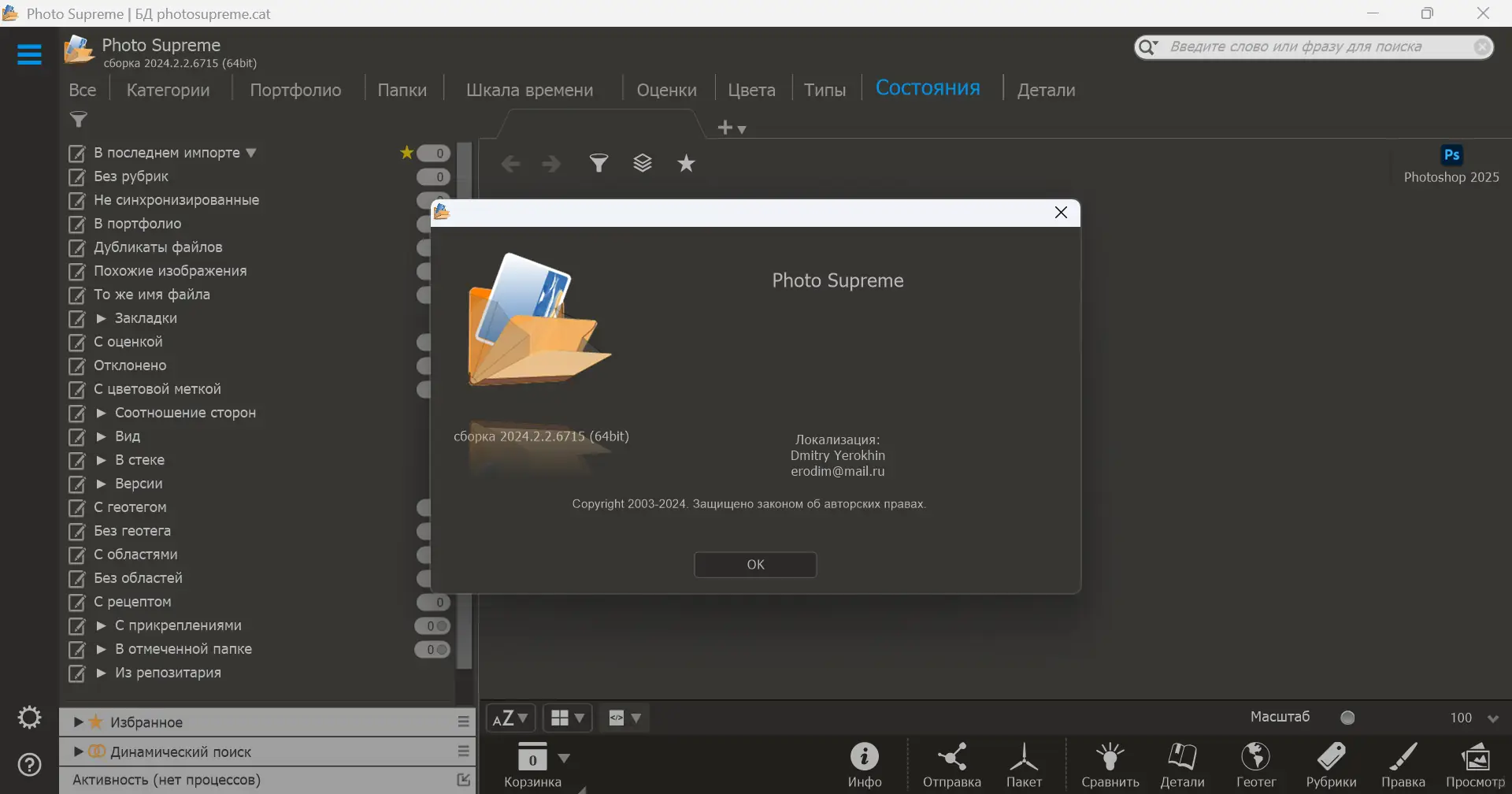
Task: Expand the В стеке tree item
Action: coord(101,460)
